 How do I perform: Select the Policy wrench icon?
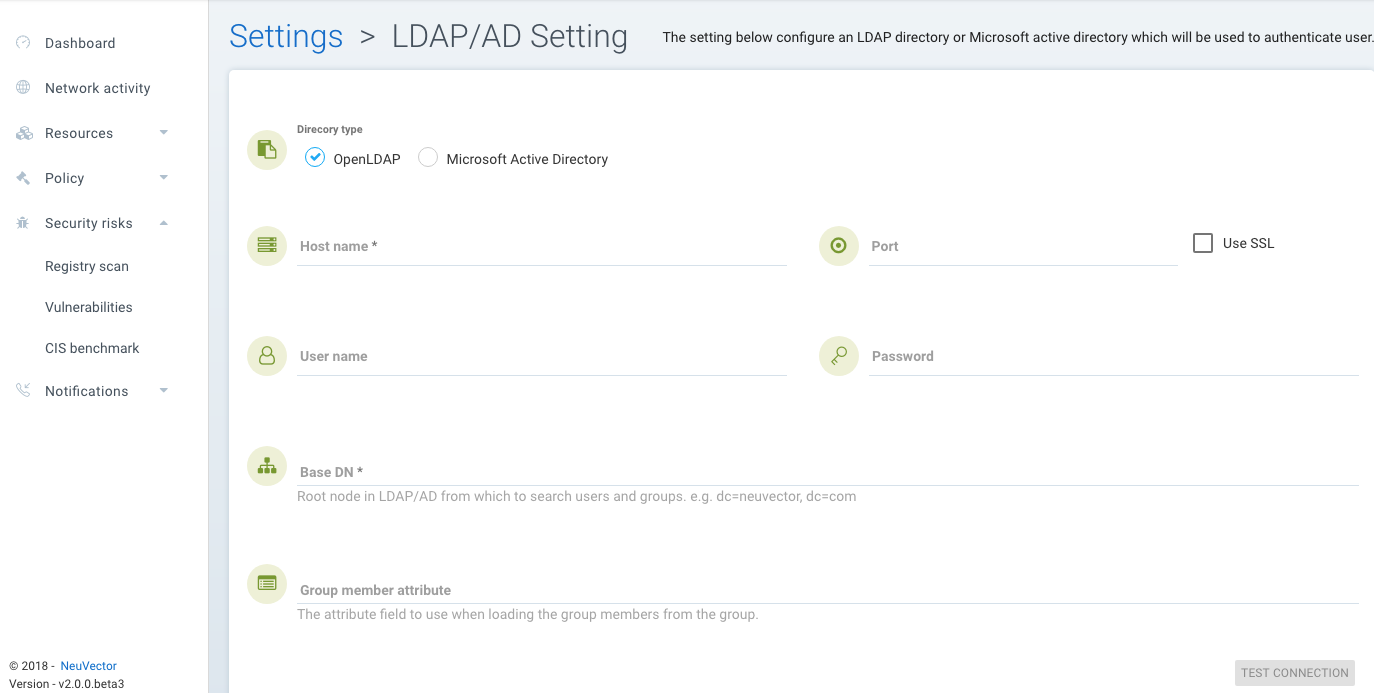pos(22,177)
